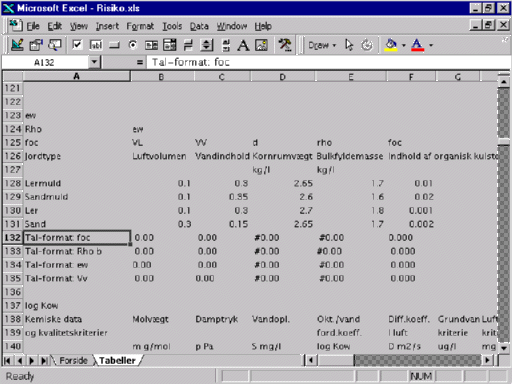Select the Design Mode toolbar icon
Screen dimensions: 512x384
click(17, 45)
